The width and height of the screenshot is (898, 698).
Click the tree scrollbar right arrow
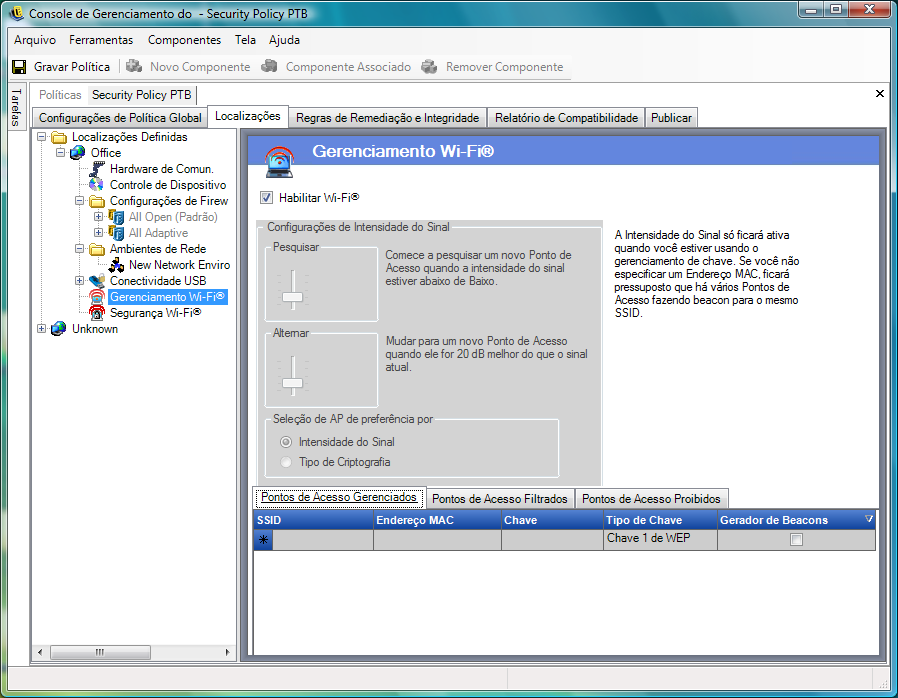click(227, 652)
